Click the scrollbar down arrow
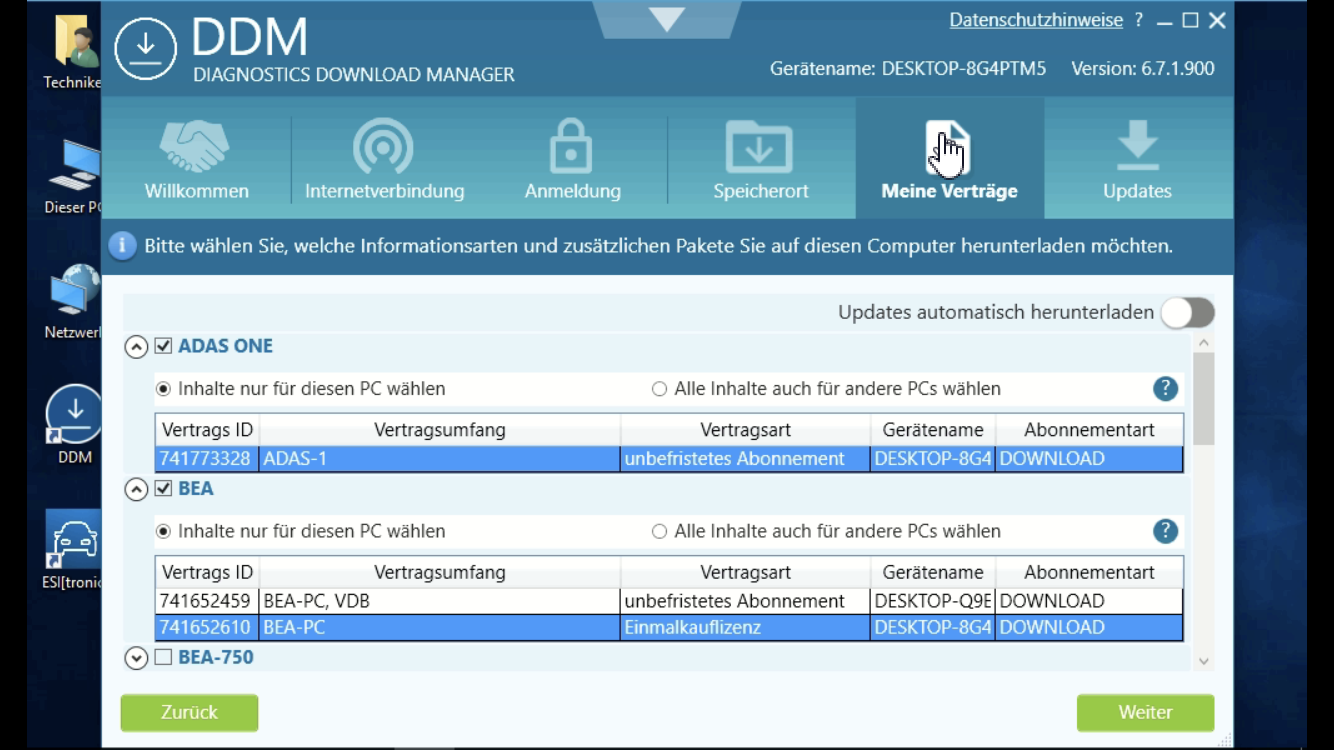Image resolution: width=1334 pixels, height=750 pixels. (x=1203, y=661)
